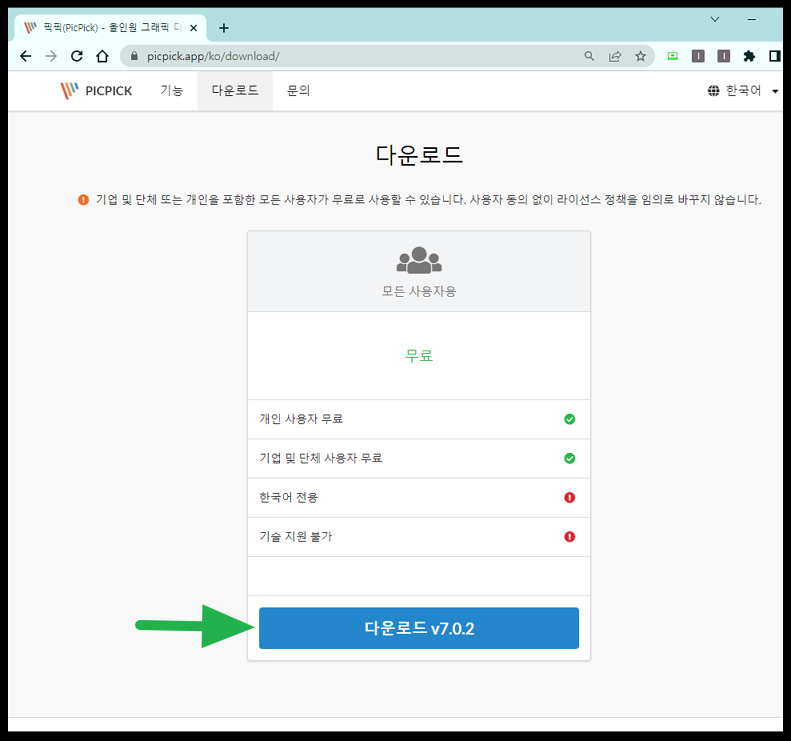791x741 pixels.
Task: Click the 다운로드 v7.0.2 button
Action: [419, 628]
